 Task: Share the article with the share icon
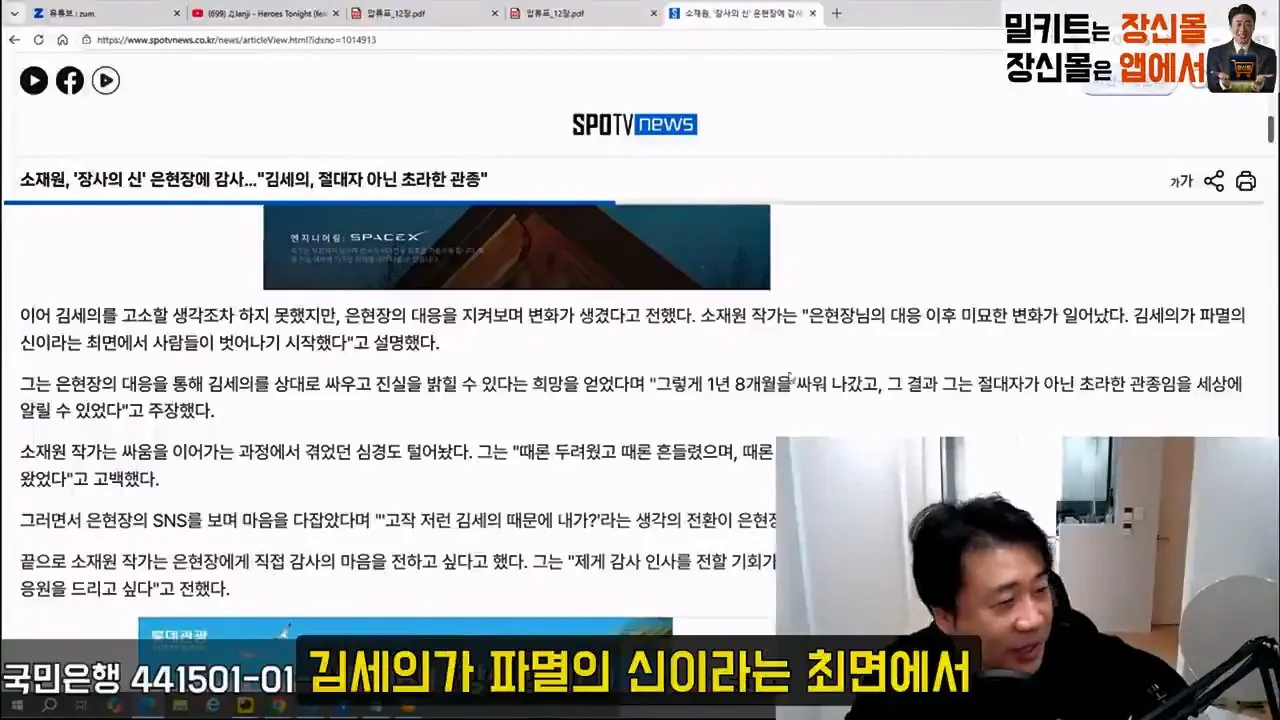(1214, 181)
